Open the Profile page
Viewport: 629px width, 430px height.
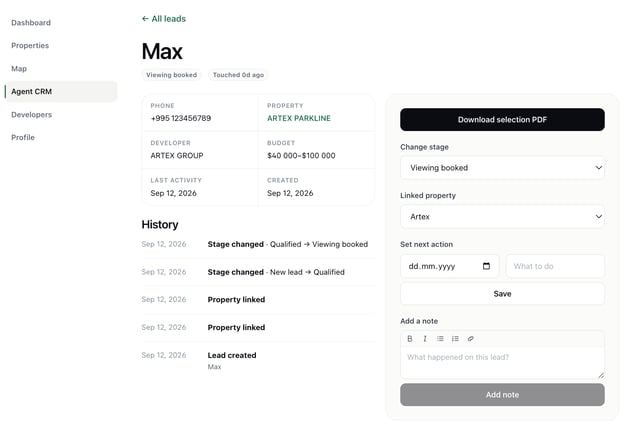point(23,138)
